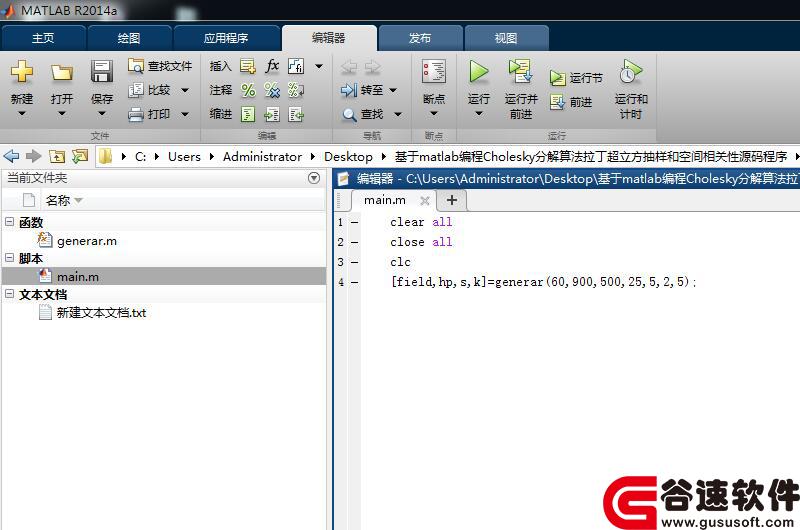Run the script with the green 运行 arrow
The width and height of the screenshot is (800, 530).
pos(479,71)
